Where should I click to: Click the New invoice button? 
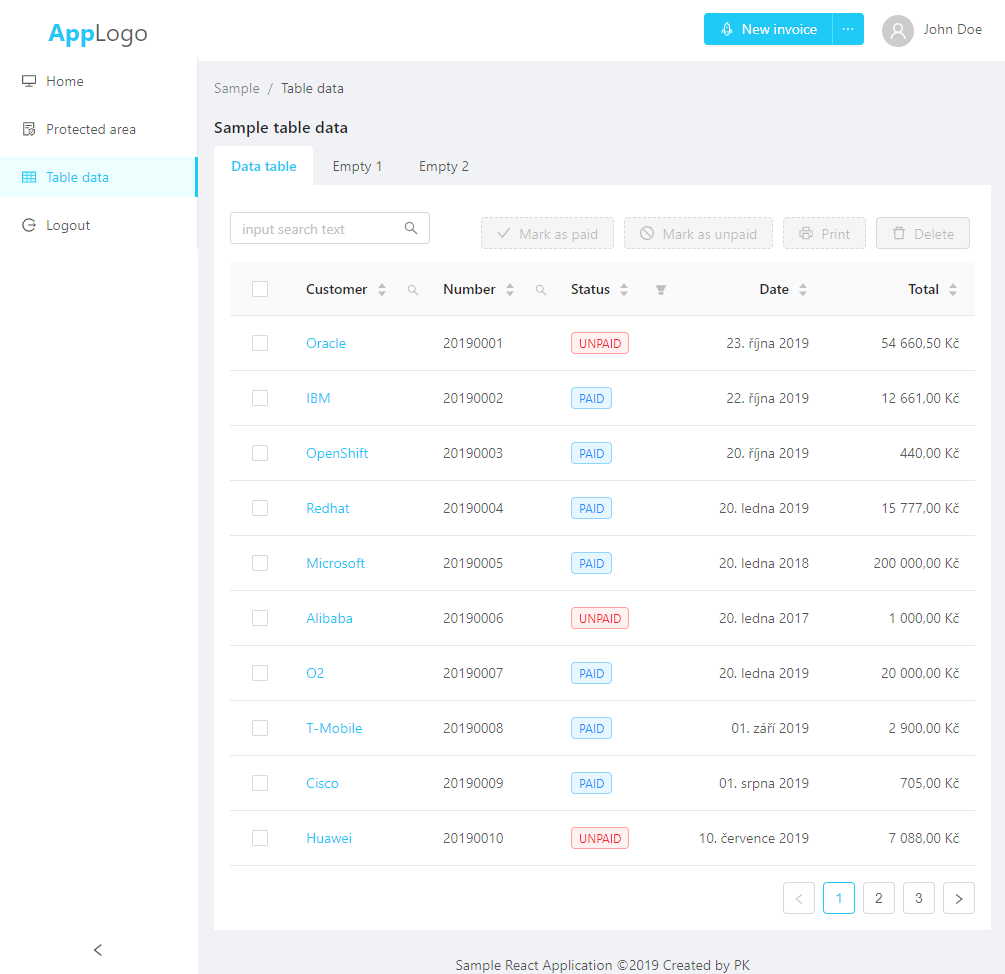(x=768, y=29)
